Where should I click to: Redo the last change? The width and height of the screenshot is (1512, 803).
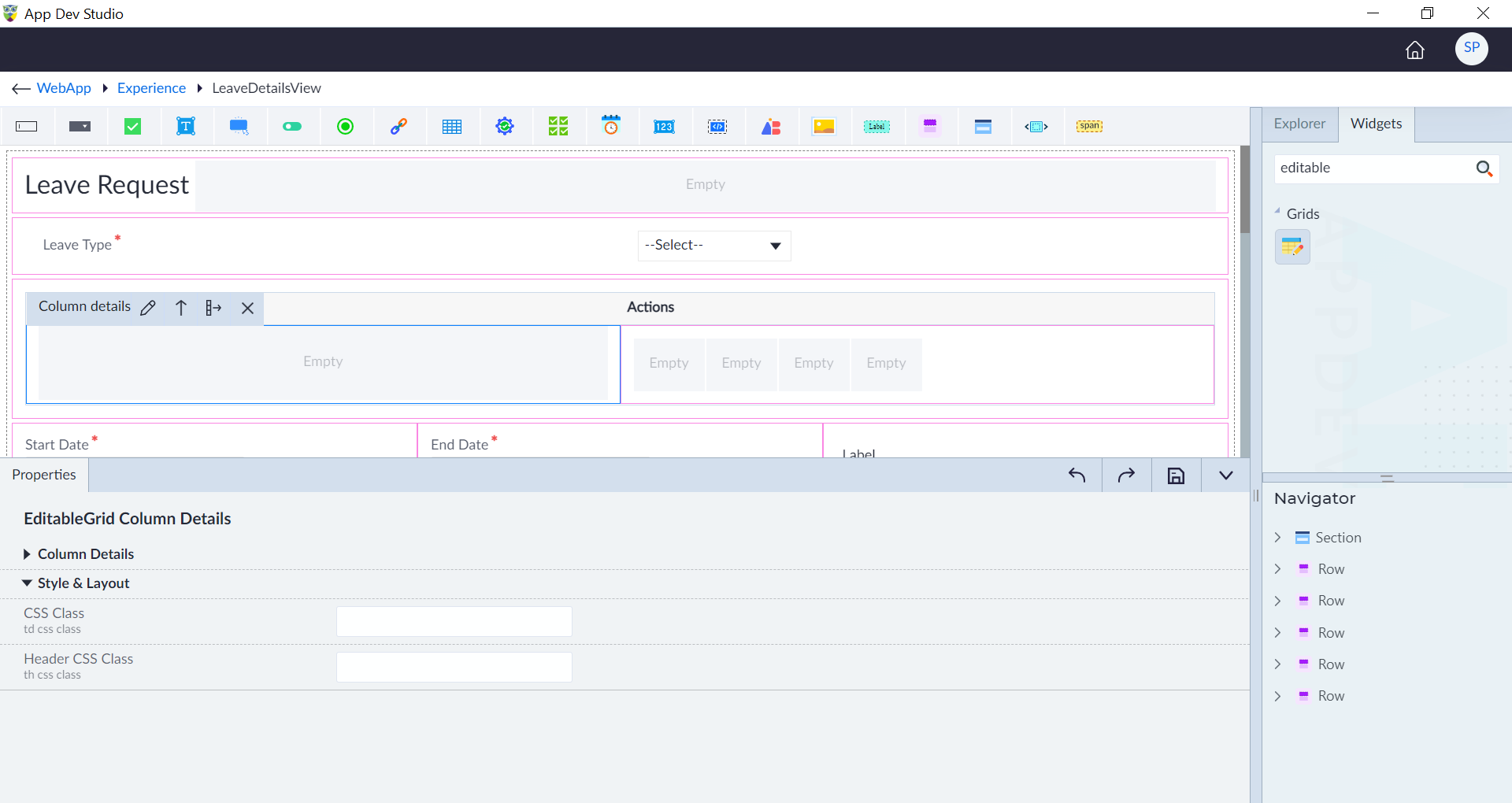pos(1127,476)
